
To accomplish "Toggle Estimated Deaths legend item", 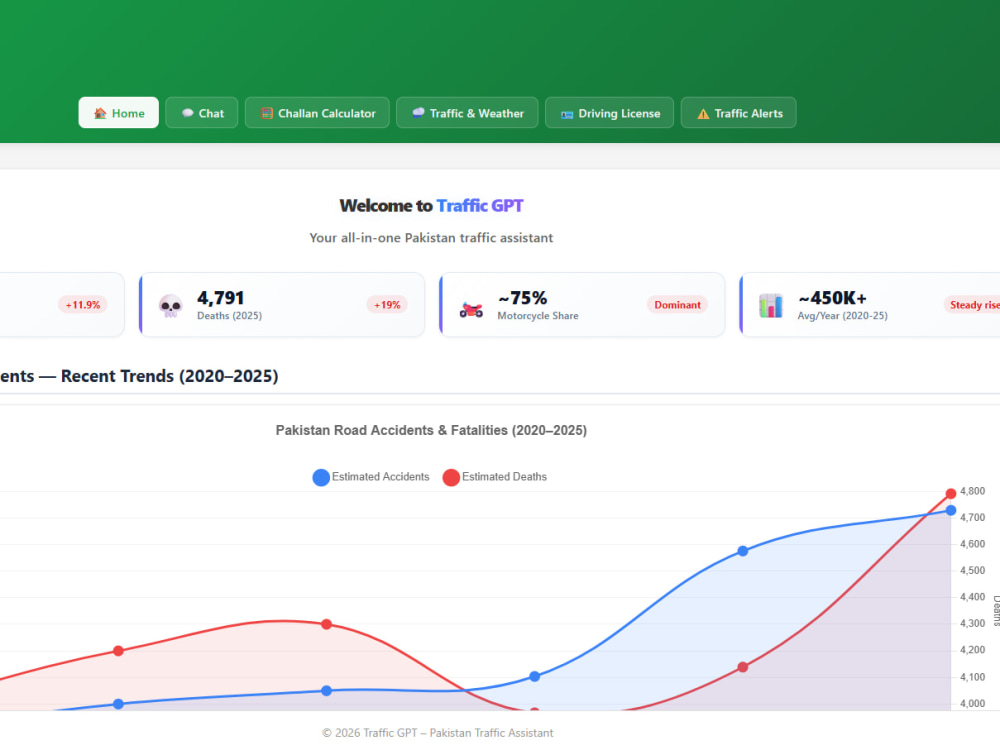I will click(x=495, y=477).
